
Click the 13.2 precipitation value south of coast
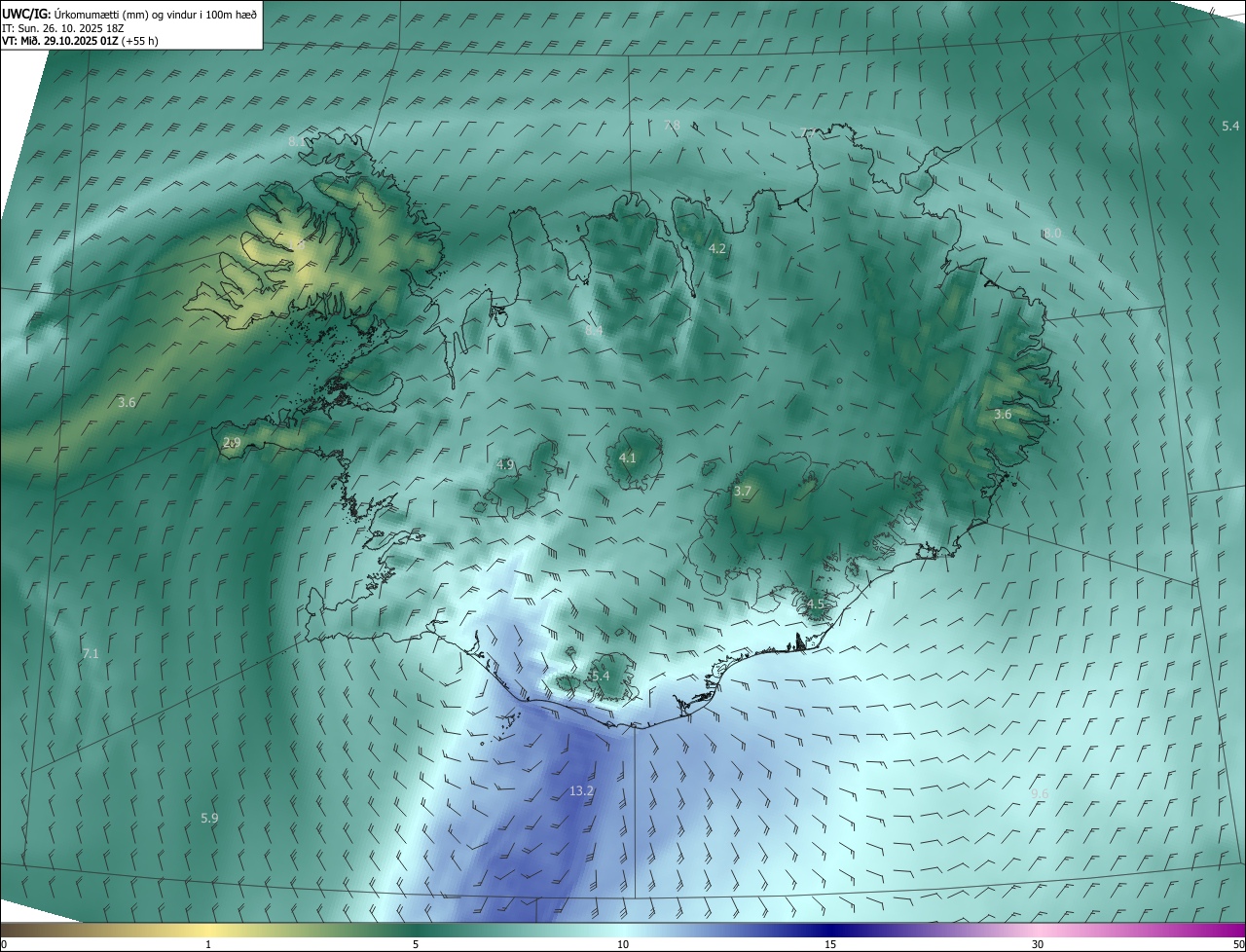tap(581, 791)
